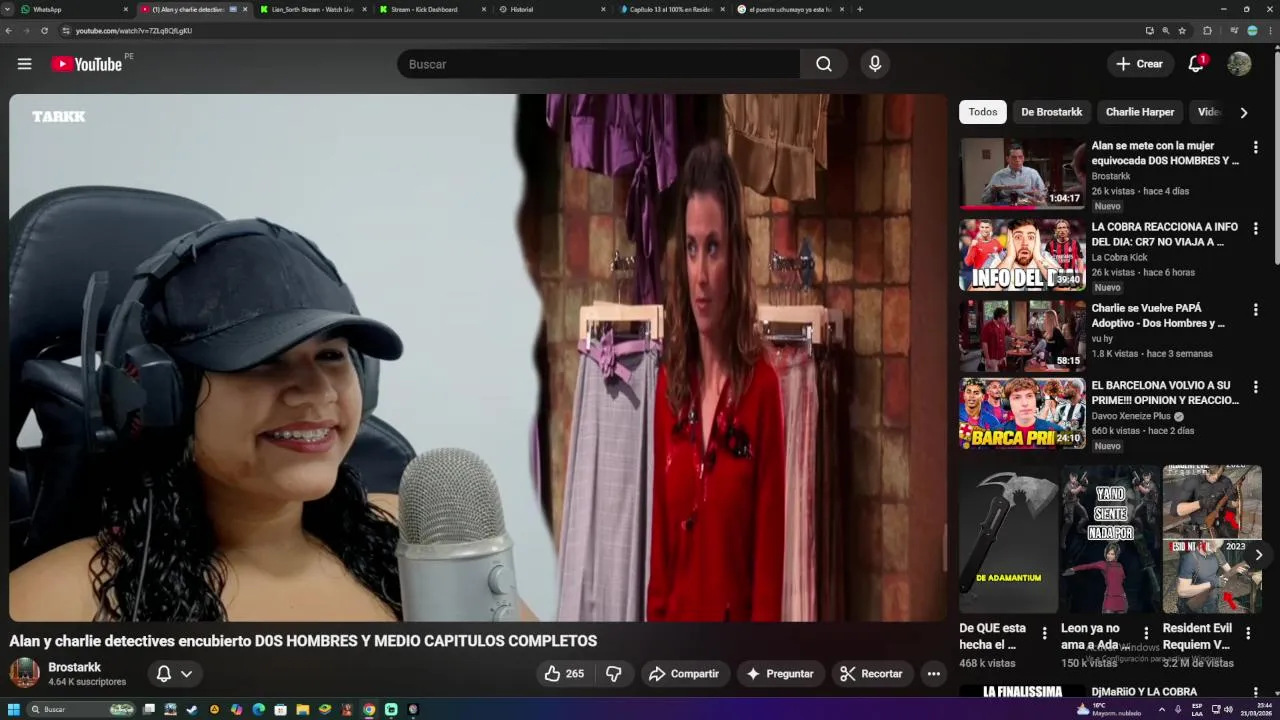The height and width of the screenshot is (720, 1280).
Task: Open options for Leon ya no ama short
Action: tap(1146, 633)
